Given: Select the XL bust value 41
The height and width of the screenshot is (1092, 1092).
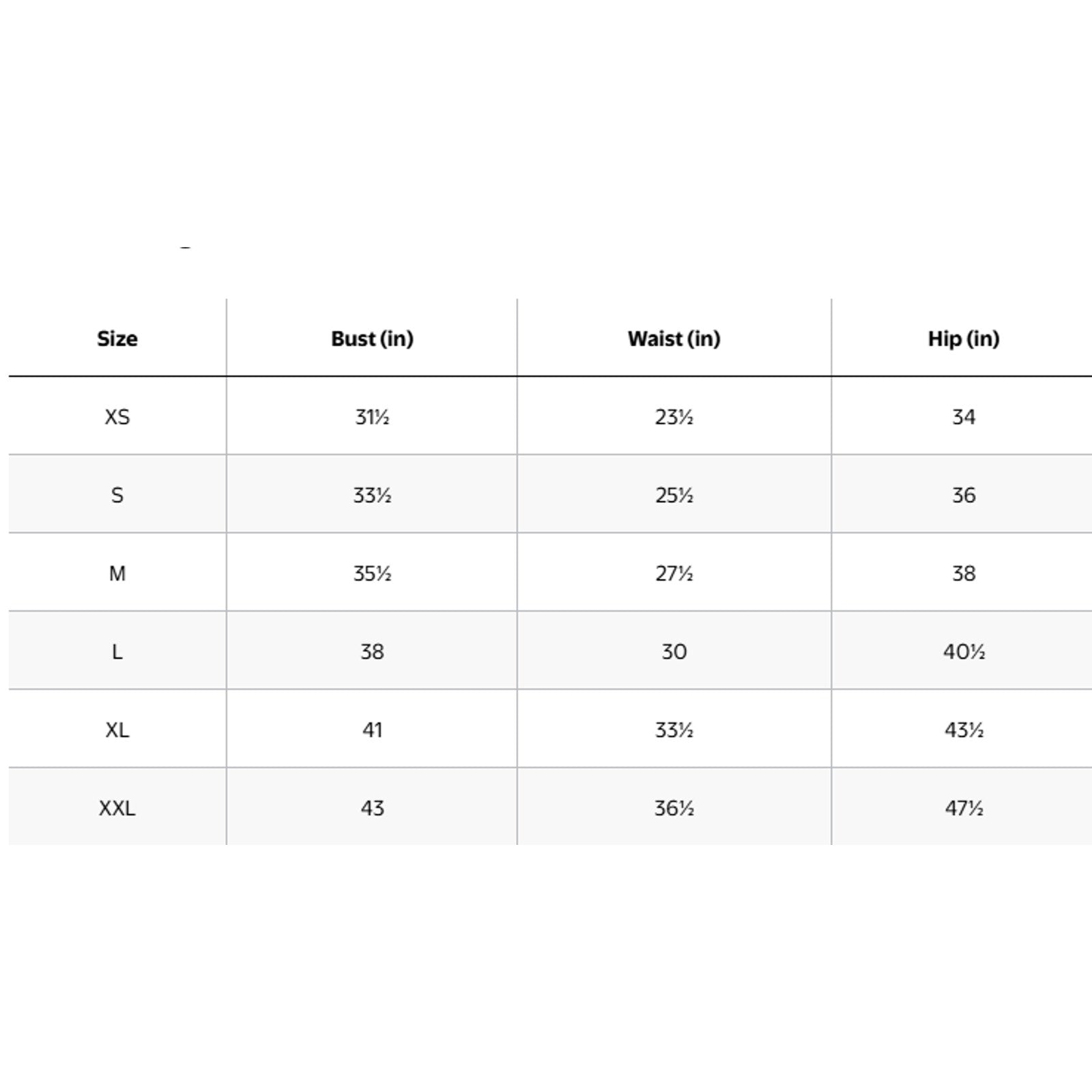Looking at the screenshot, I should coord(372,730).
